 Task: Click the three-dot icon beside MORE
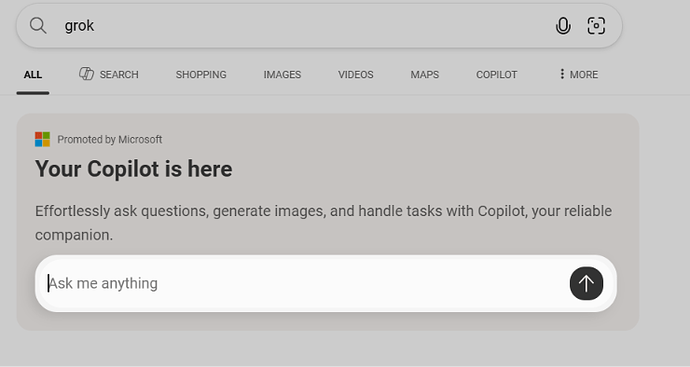(x=562, y=74)
